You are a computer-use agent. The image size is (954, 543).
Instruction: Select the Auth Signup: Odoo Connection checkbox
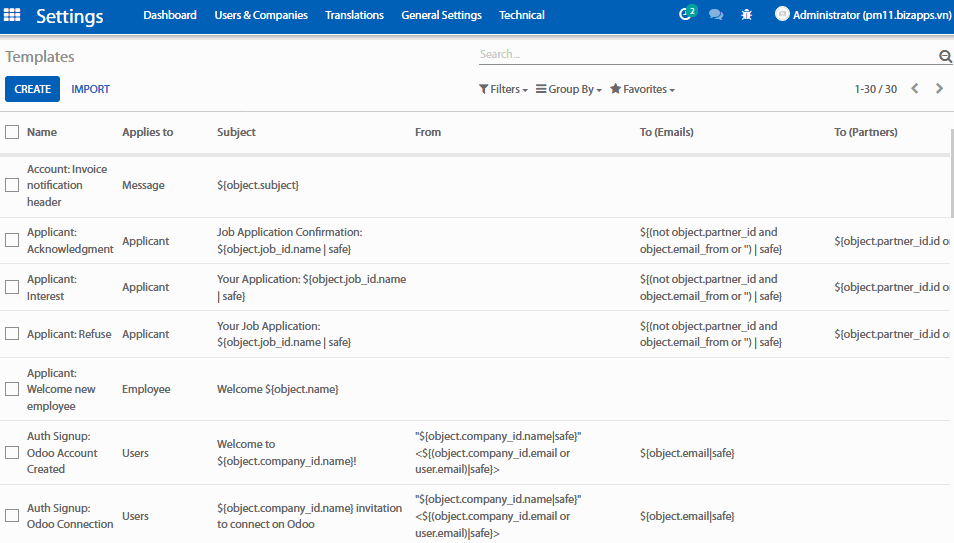[x=12, y=516]
